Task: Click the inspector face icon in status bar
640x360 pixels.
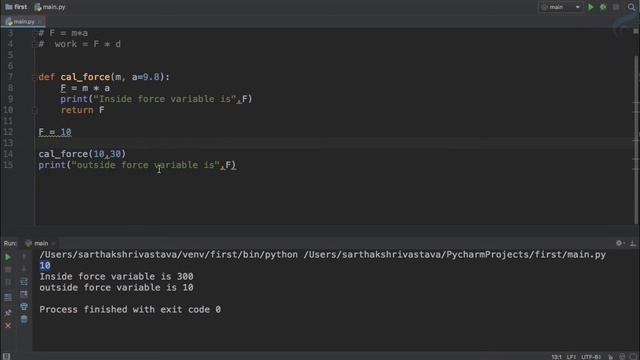Action: (622, 357)
